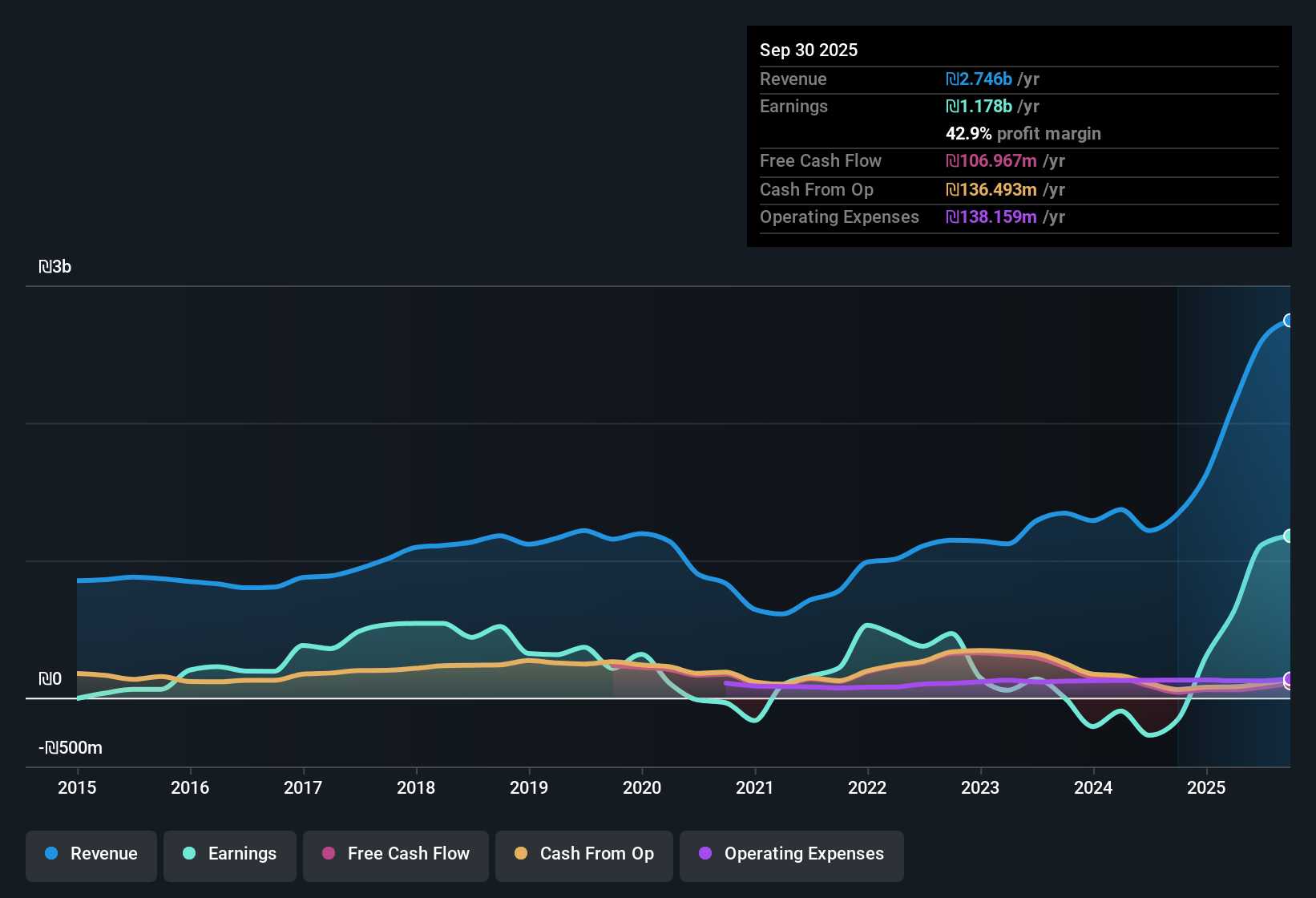Toggle the Earnings series visibility

tap(229, 854)
